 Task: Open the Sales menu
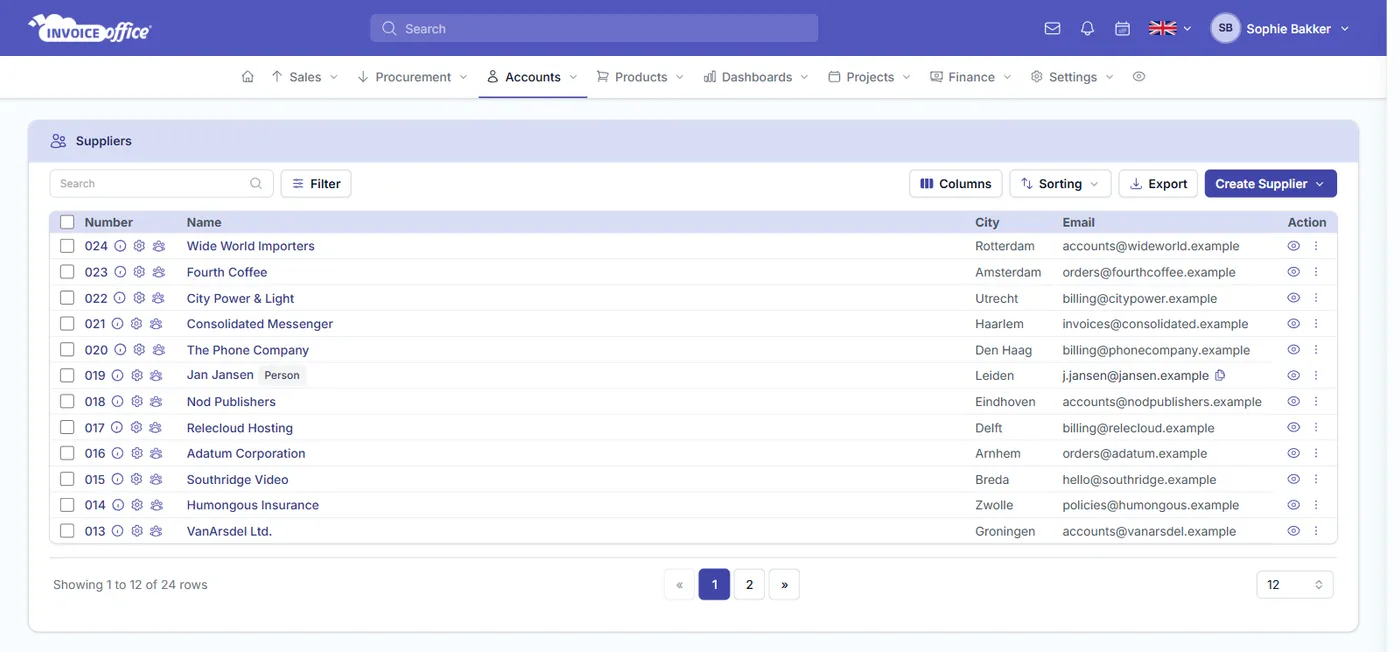tap(305, 77)
